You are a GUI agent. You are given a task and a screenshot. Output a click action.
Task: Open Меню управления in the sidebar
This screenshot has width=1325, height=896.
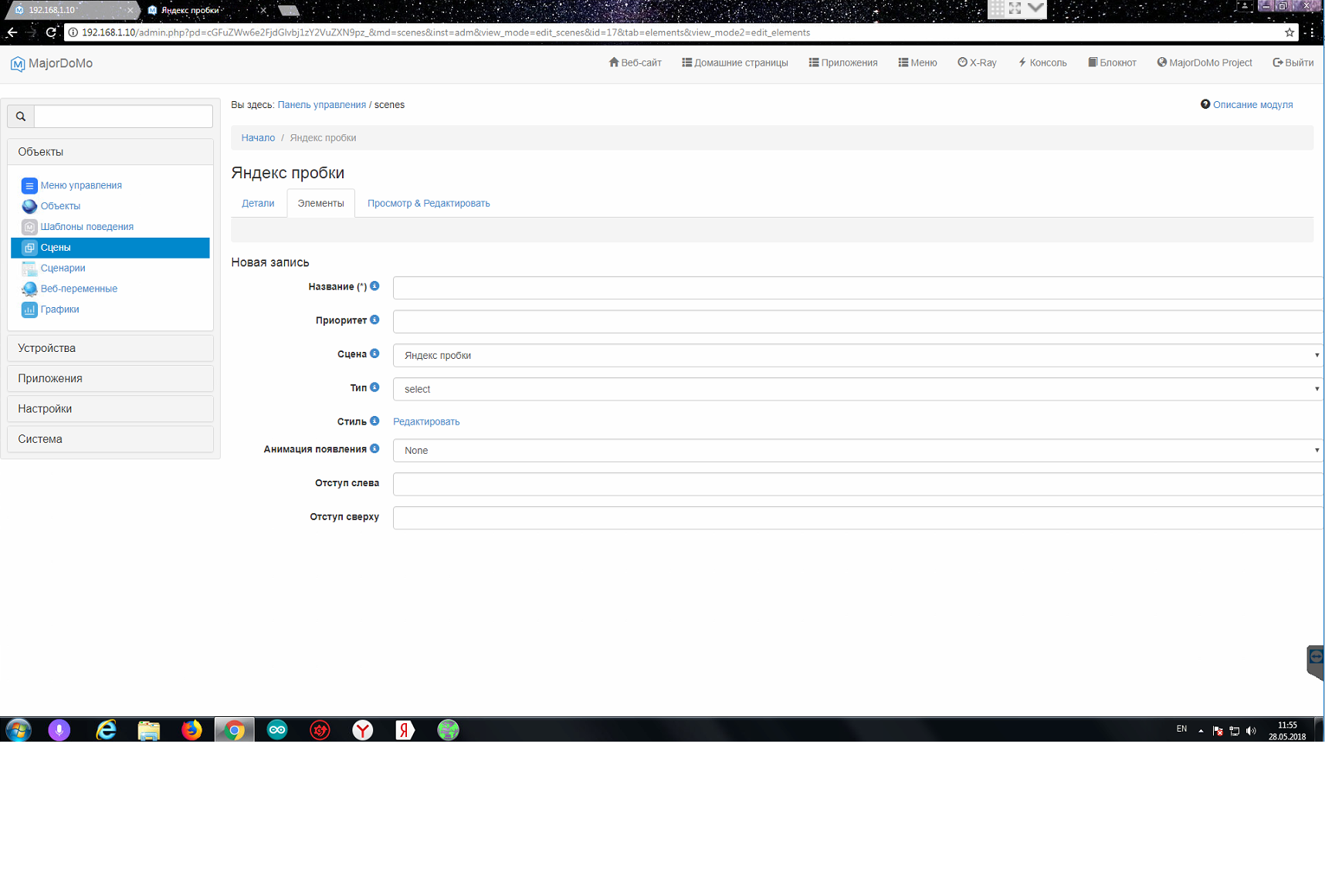point(81,185)
